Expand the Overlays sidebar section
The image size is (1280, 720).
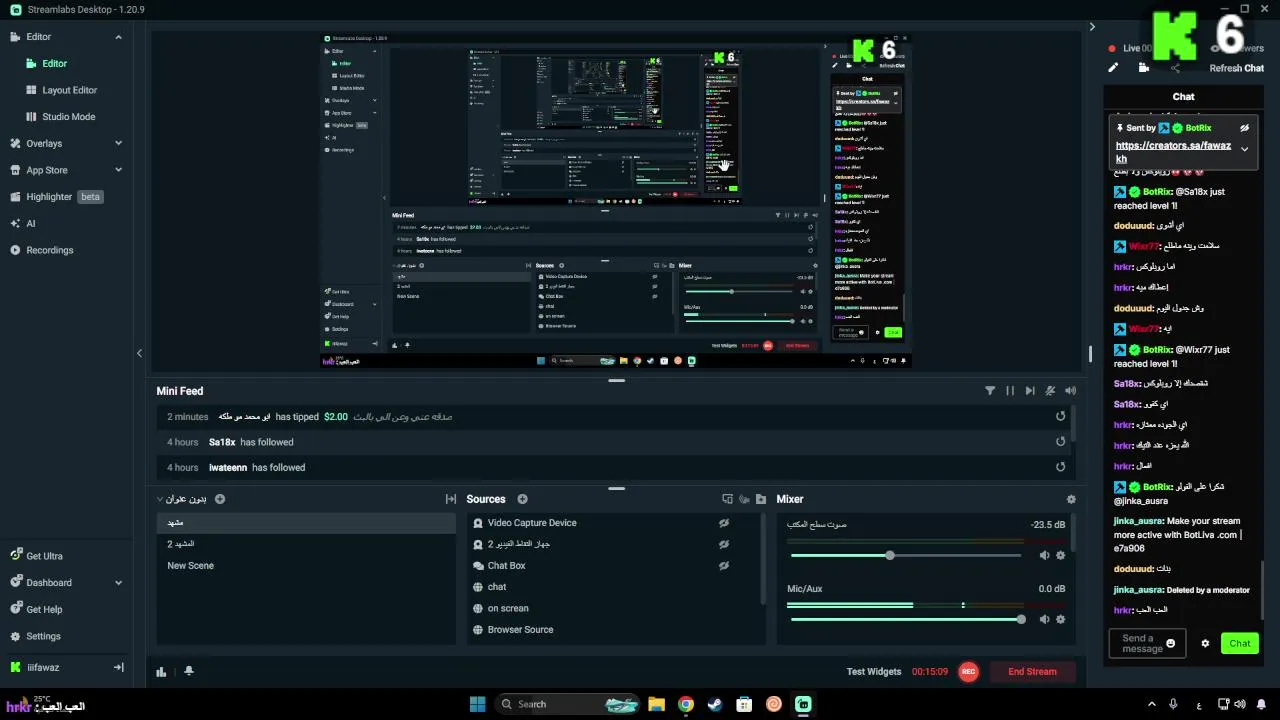[x=118, y=143]
